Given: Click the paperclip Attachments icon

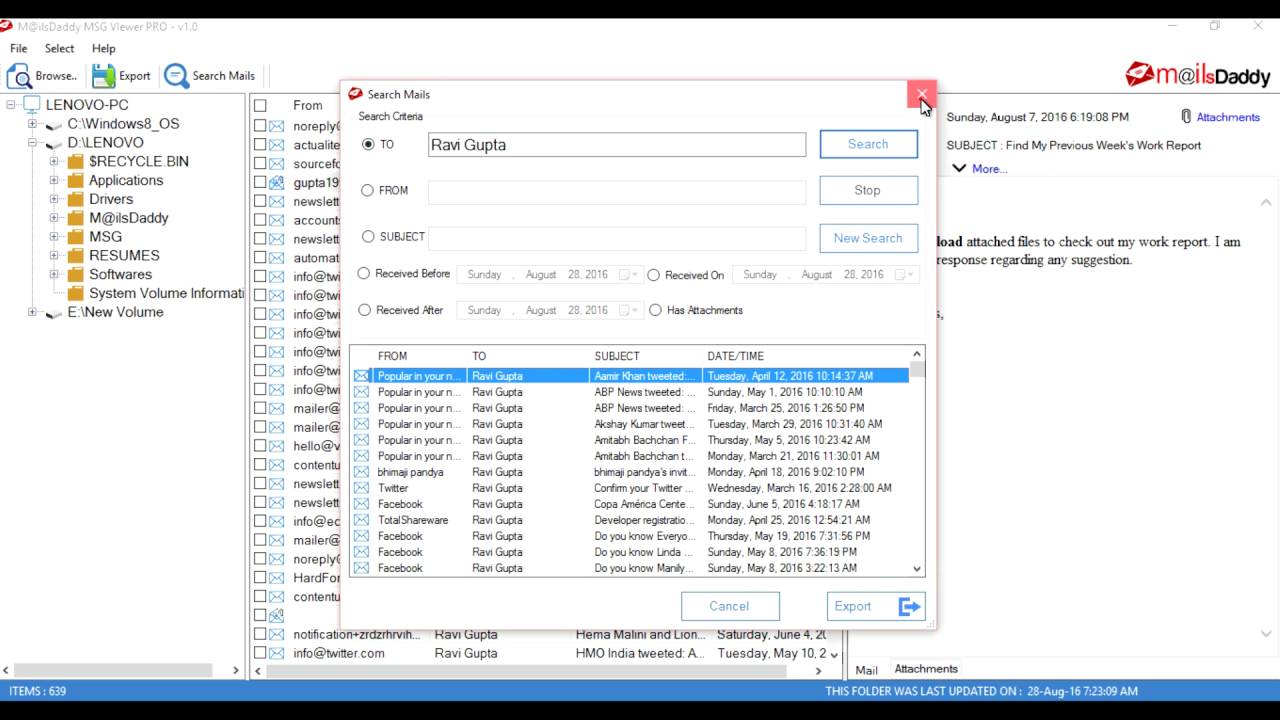Looking at the screenshot, I should [1186, 117].
